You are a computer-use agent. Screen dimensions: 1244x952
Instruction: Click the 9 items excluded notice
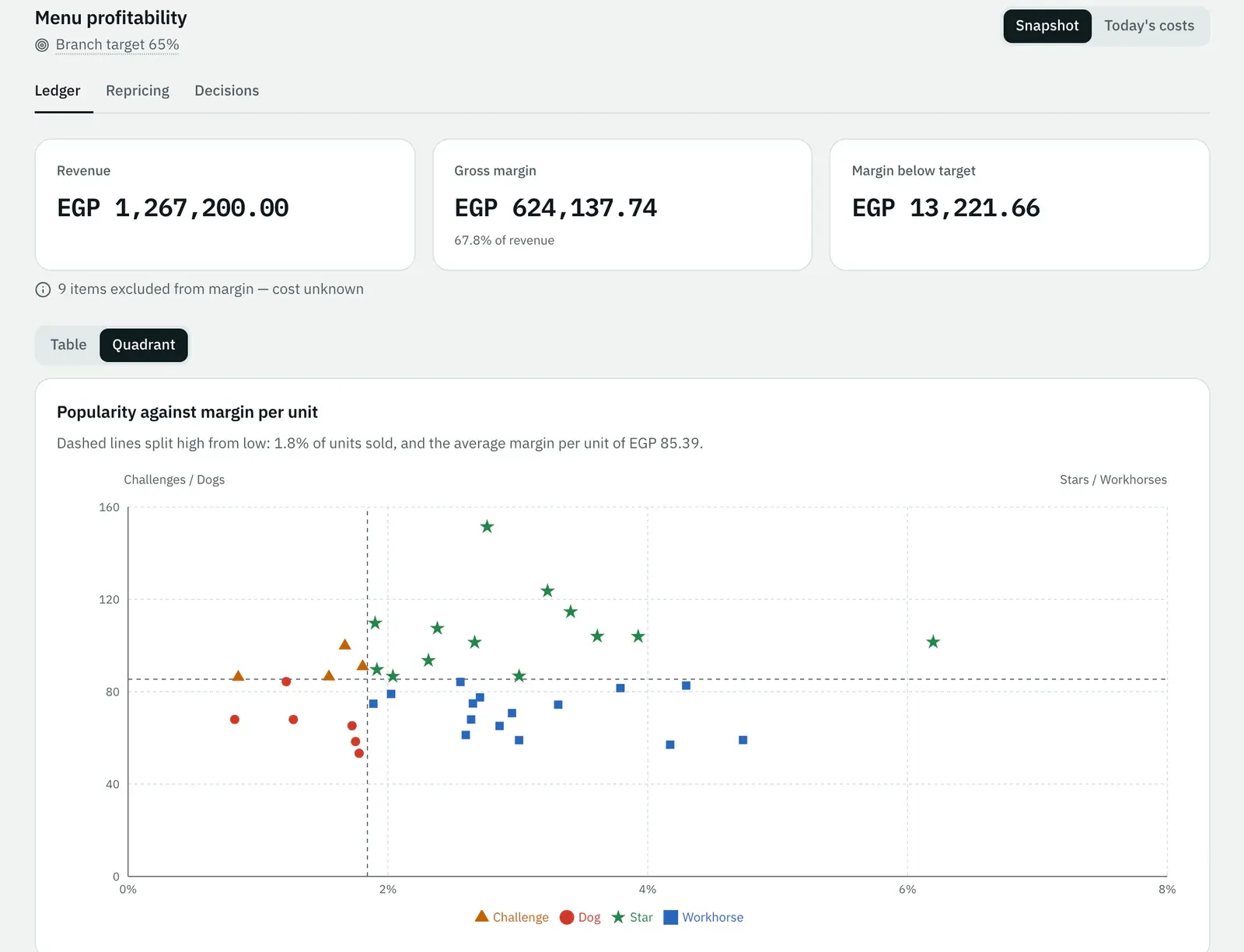tap(211, 289)
